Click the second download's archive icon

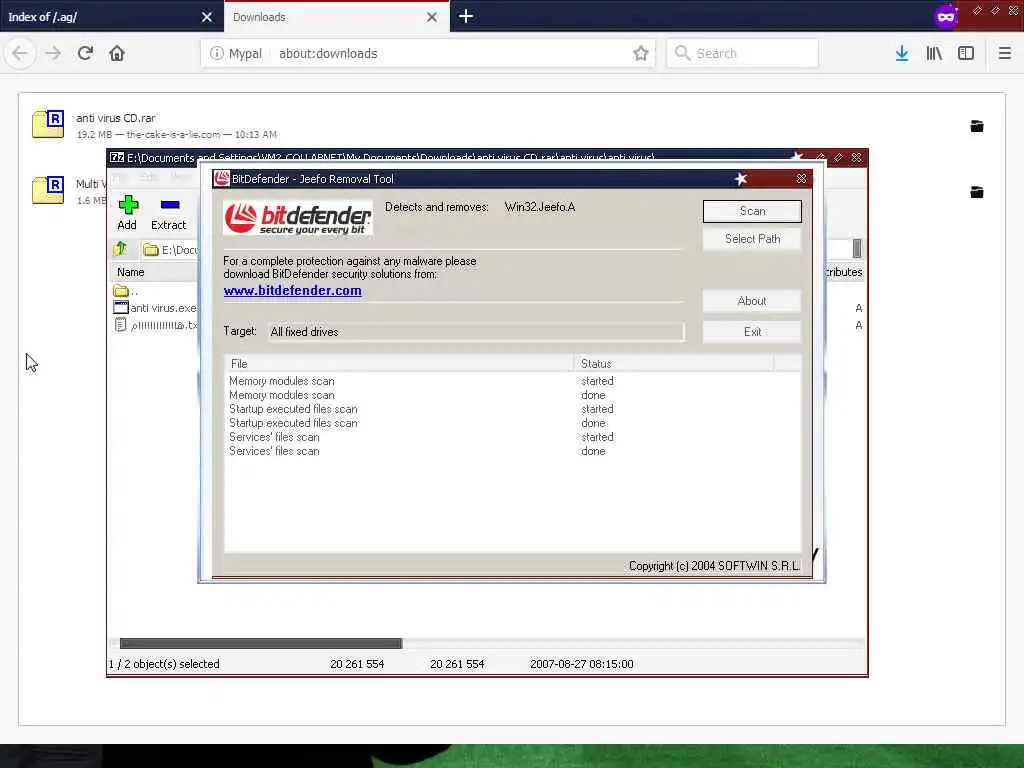click(x=48, y=190)
